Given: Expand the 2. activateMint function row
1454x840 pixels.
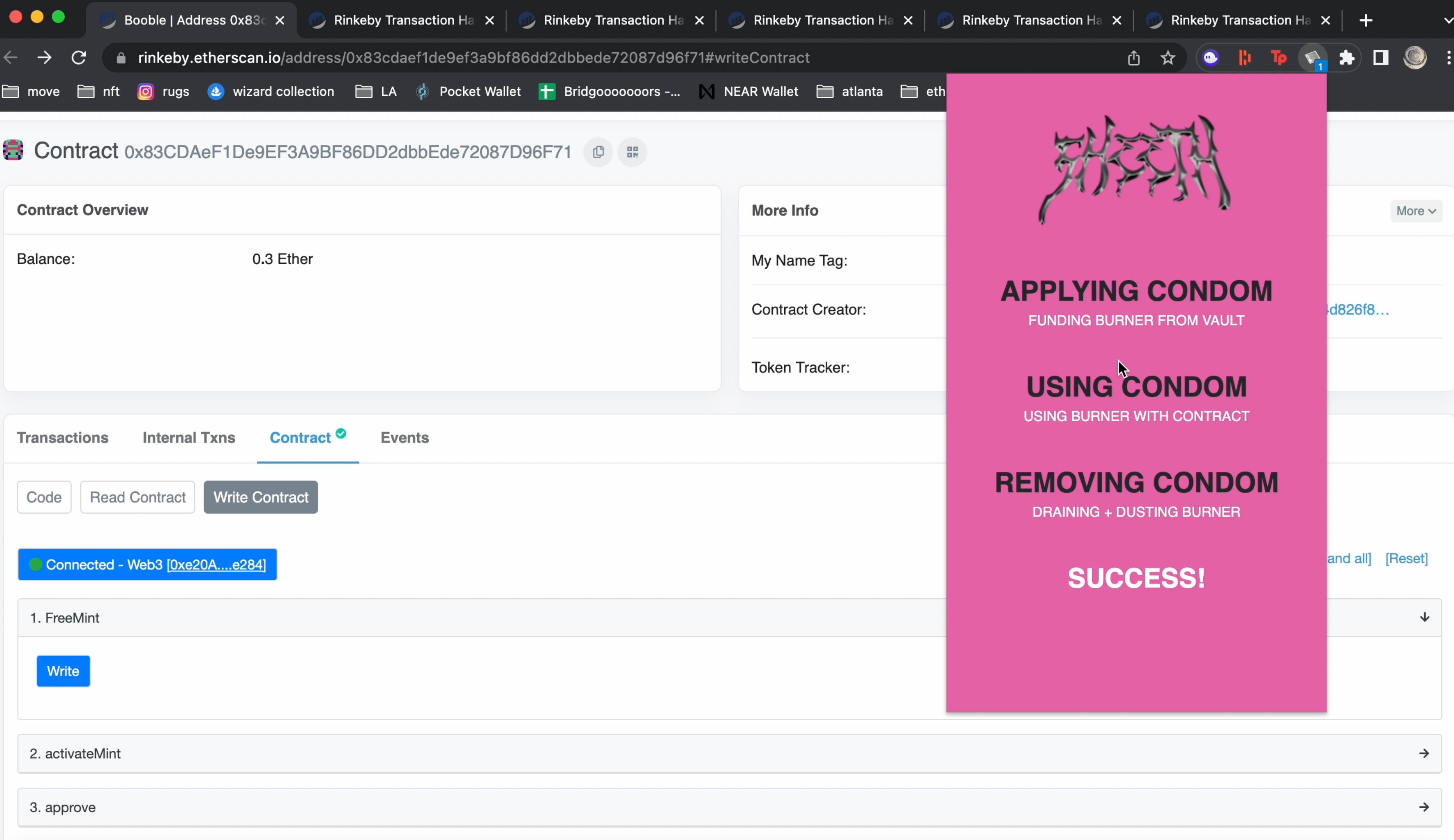Looking at the screenshot, I should [x=729, y=753].
